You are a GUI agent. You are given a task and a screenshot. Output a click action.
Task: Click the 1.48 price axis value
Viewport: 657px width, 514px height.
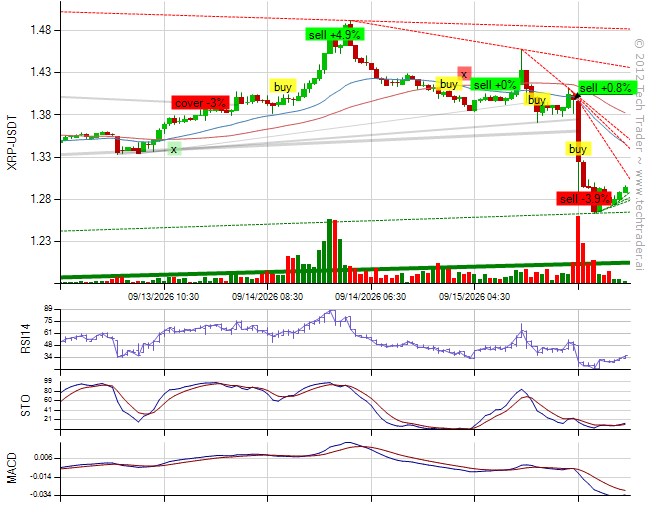point(40,30)
